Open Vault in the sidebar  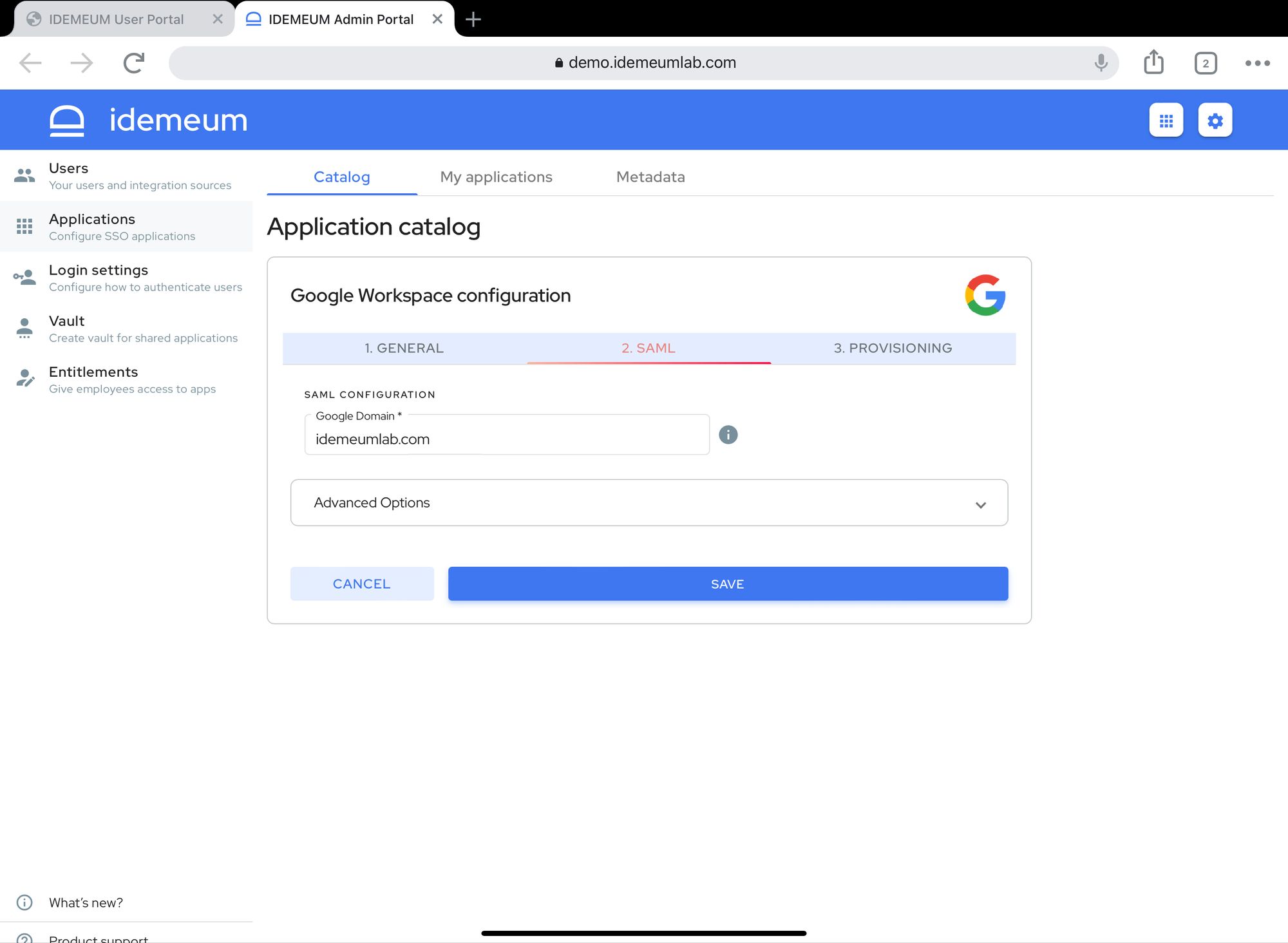(x=126, y=329)
